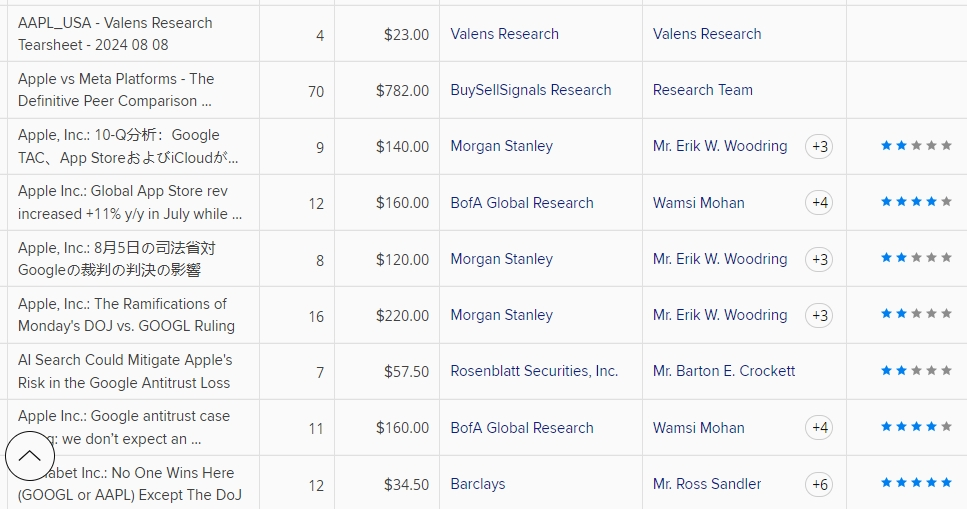Open BuySellSignals Research provider page
This screenshot has height=509, width=967.
click(530, 90)
